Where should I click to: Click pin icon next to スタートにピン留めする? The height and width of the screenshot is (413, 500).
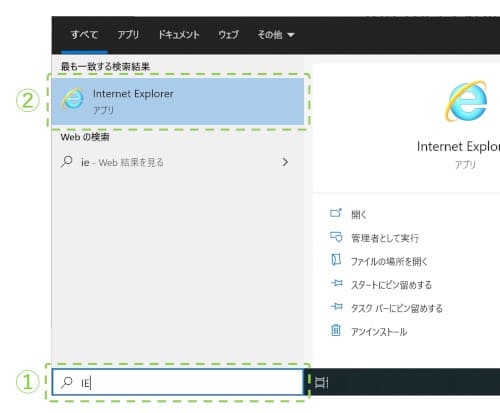(x=336, y=283)
